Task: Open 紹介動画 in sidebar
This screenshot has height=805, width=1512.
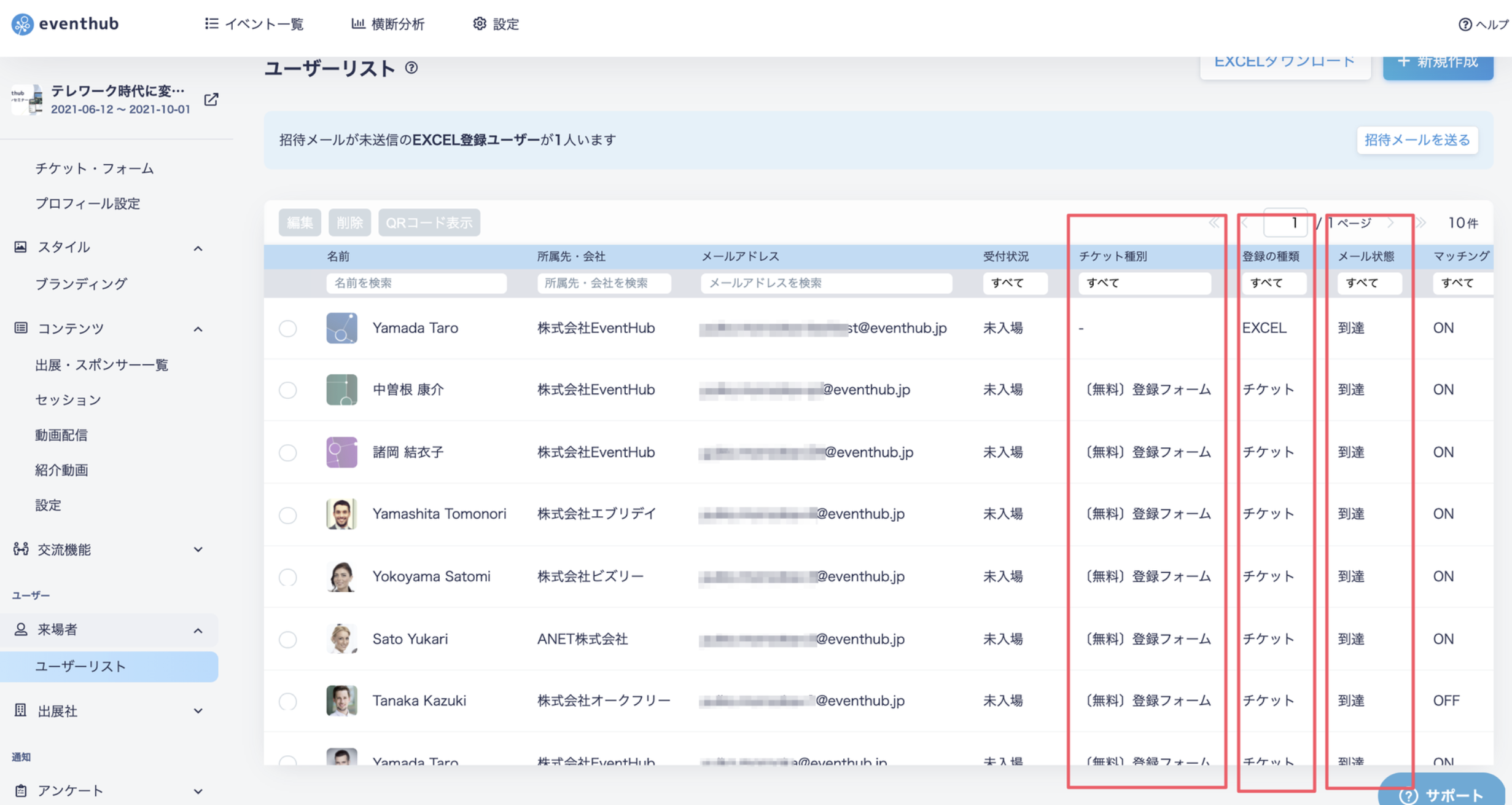Action: 61,470
